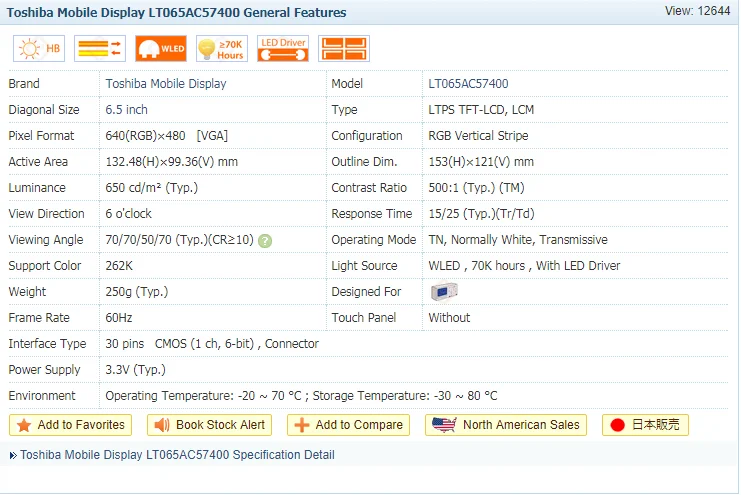Add this panel to Favorites
Screen dimensions: 741x495
tap(70, 425)
